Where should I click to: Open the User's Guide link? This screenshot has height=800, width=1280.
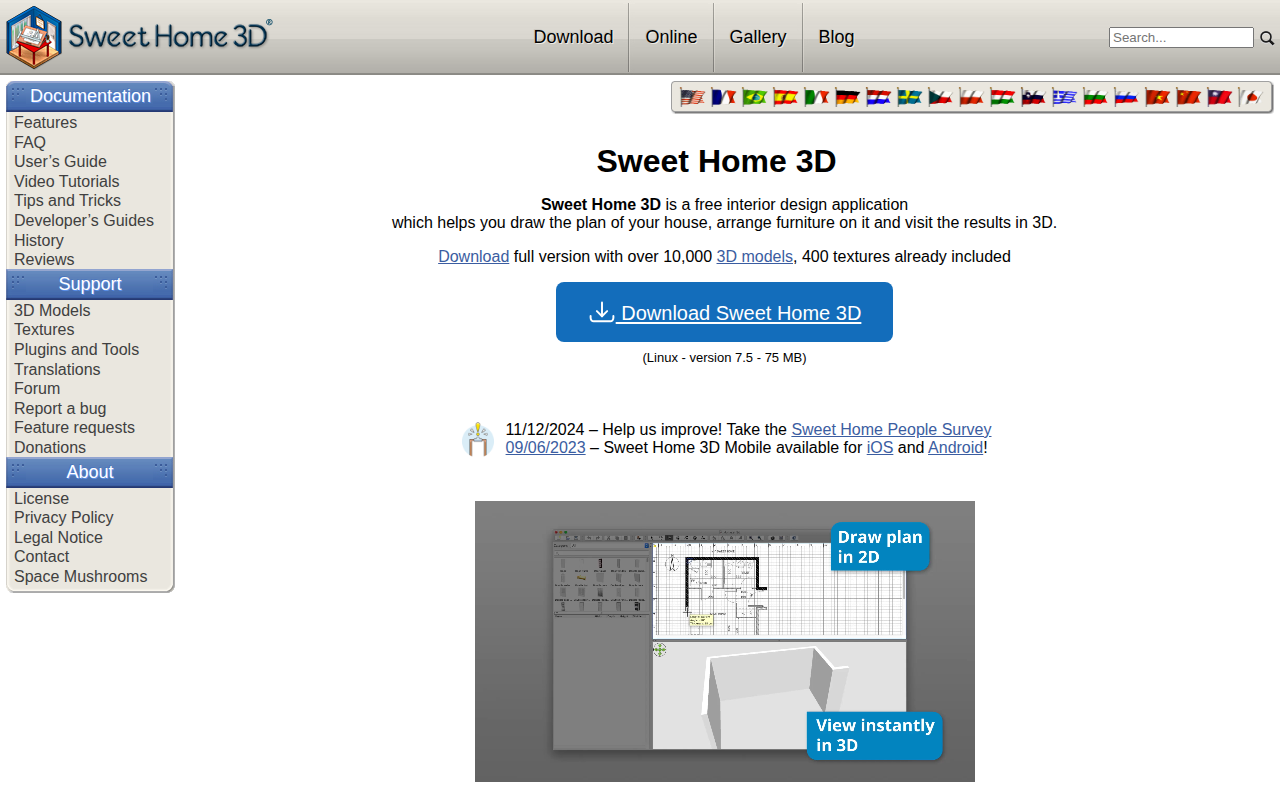[x=60, y=162]
